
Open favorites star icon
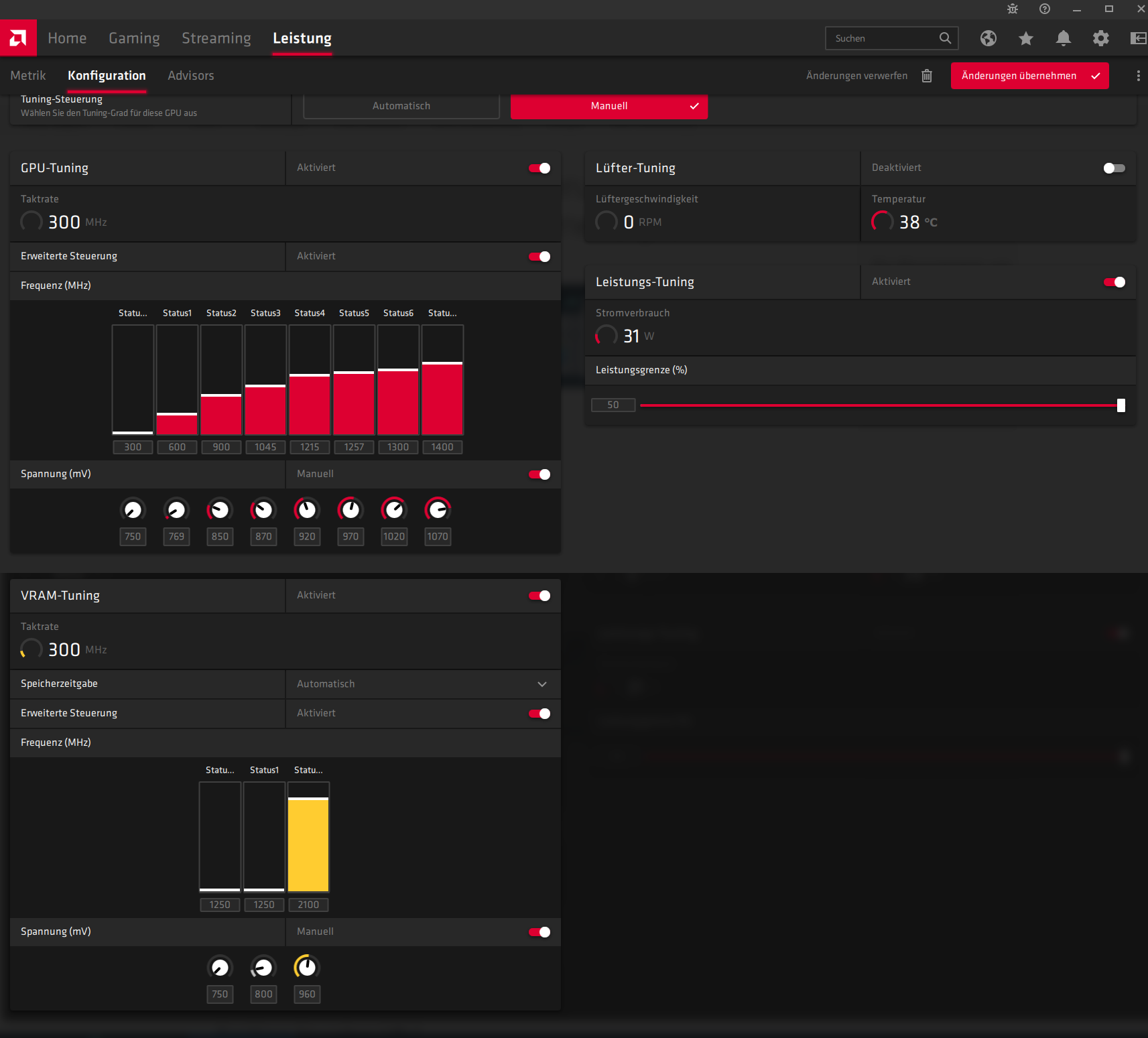click(x=1026, y=38)
